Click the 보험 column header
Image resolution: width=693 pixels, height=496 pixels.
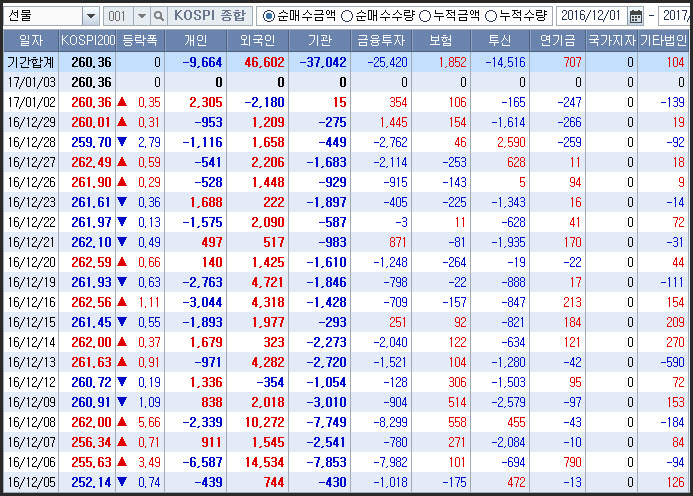pyautogui.click(x=441, y=41)
